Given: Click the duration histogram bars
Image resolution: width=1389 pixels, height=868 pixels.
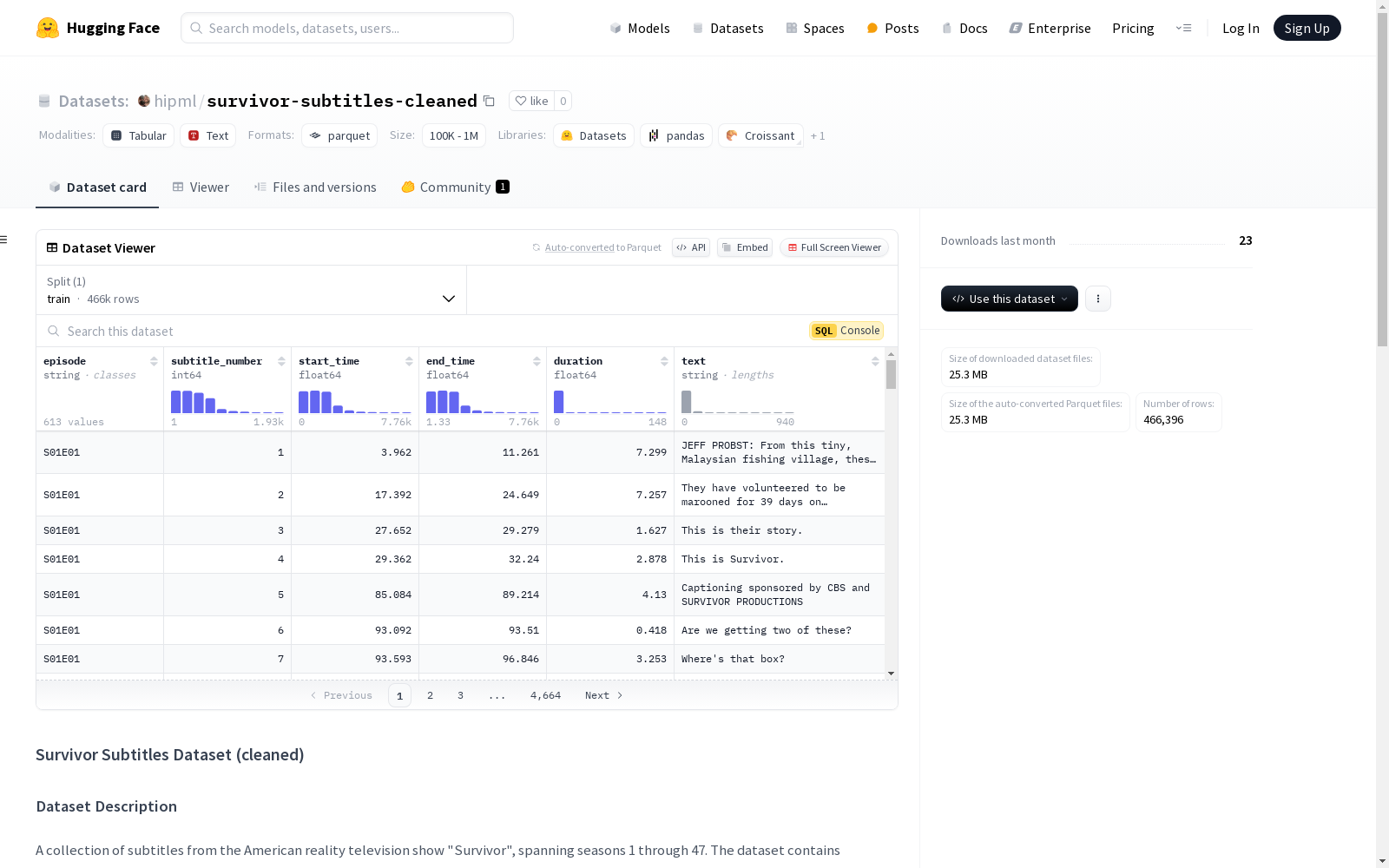Looking at the screenshot, I should [x=609, y=402].
